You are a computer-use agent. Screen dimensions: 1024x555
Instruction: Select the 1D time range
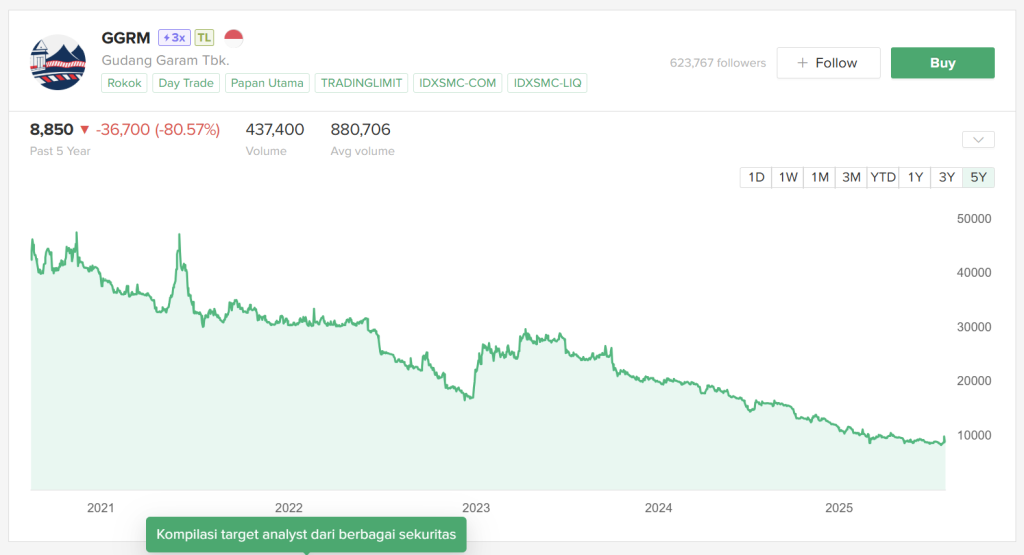point(756,178)
